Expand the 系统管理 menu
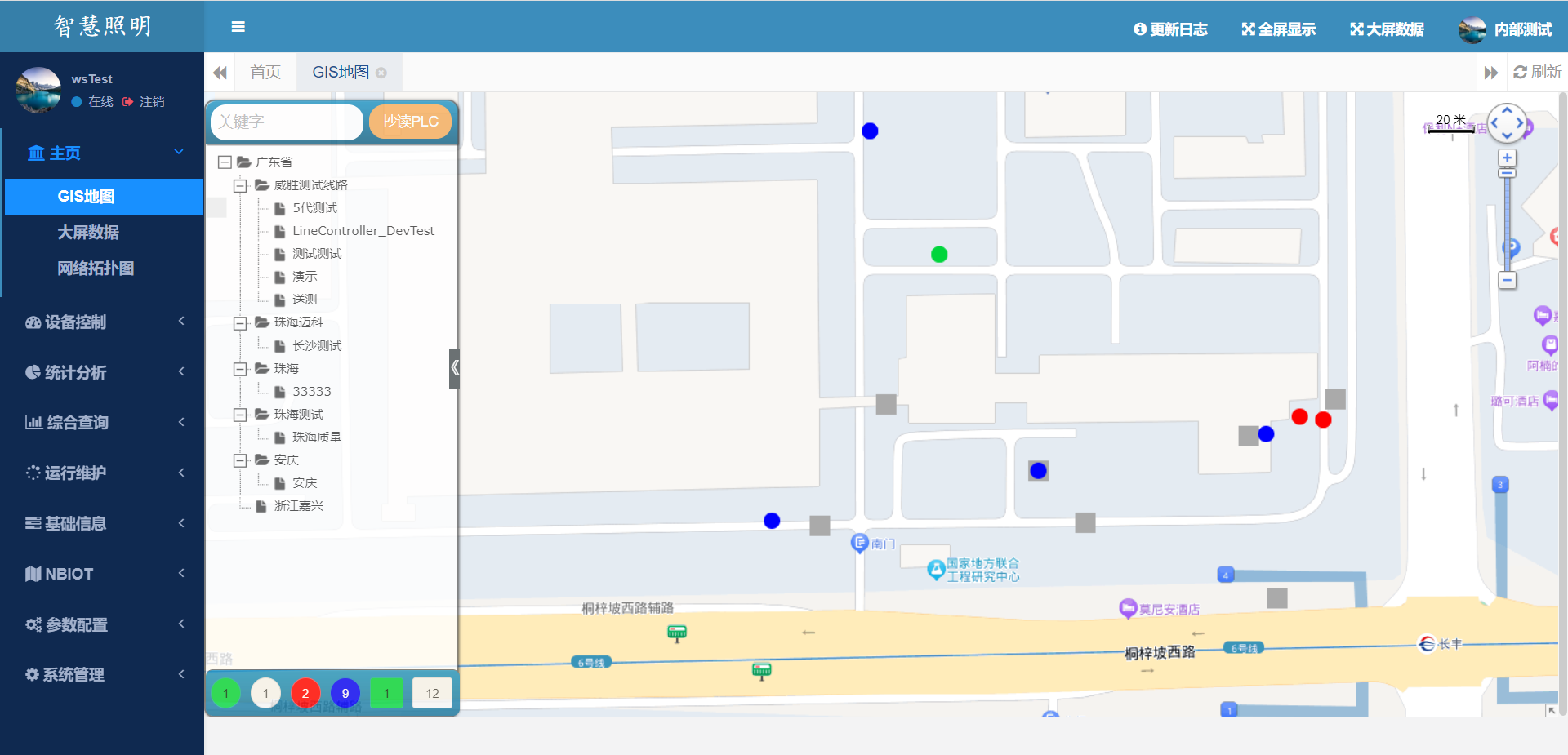 (102, 675)
